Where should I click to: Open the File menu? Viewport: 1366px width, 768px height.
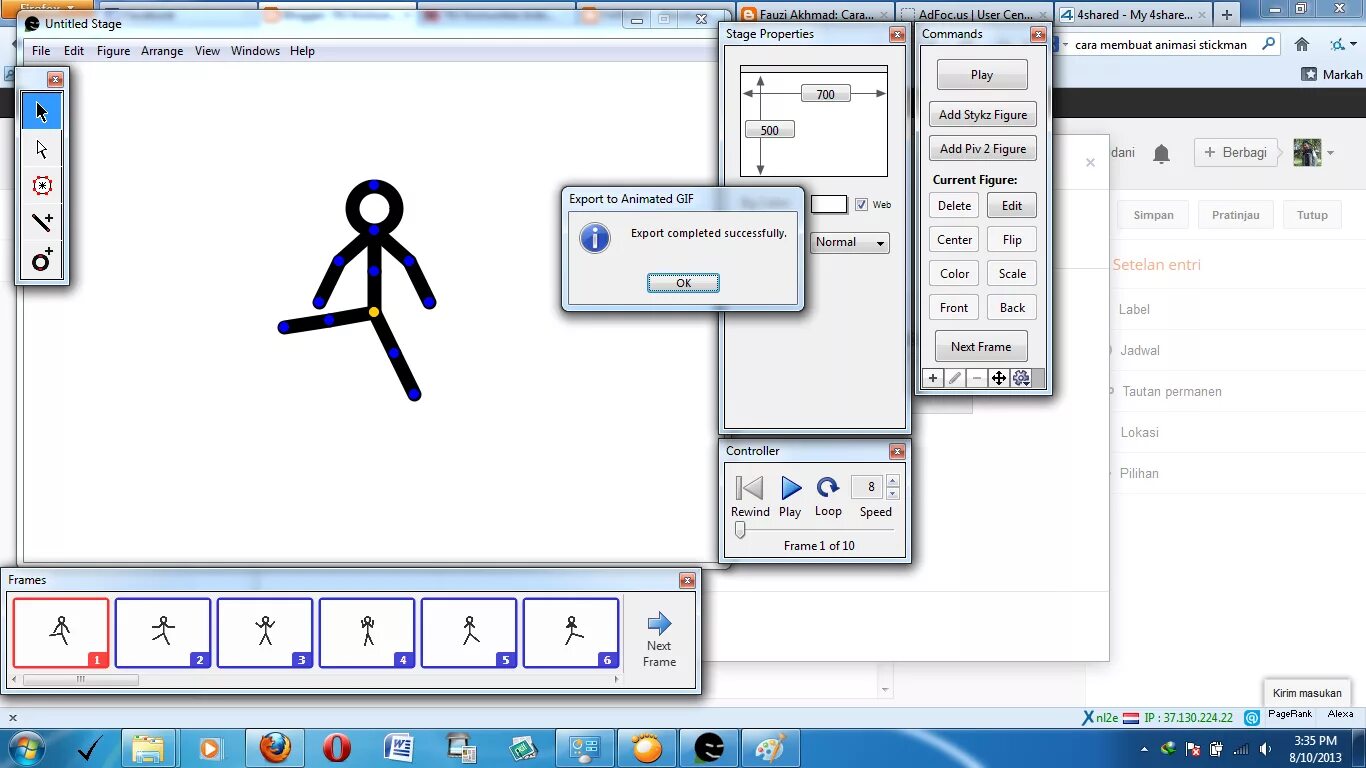(41, 51)
